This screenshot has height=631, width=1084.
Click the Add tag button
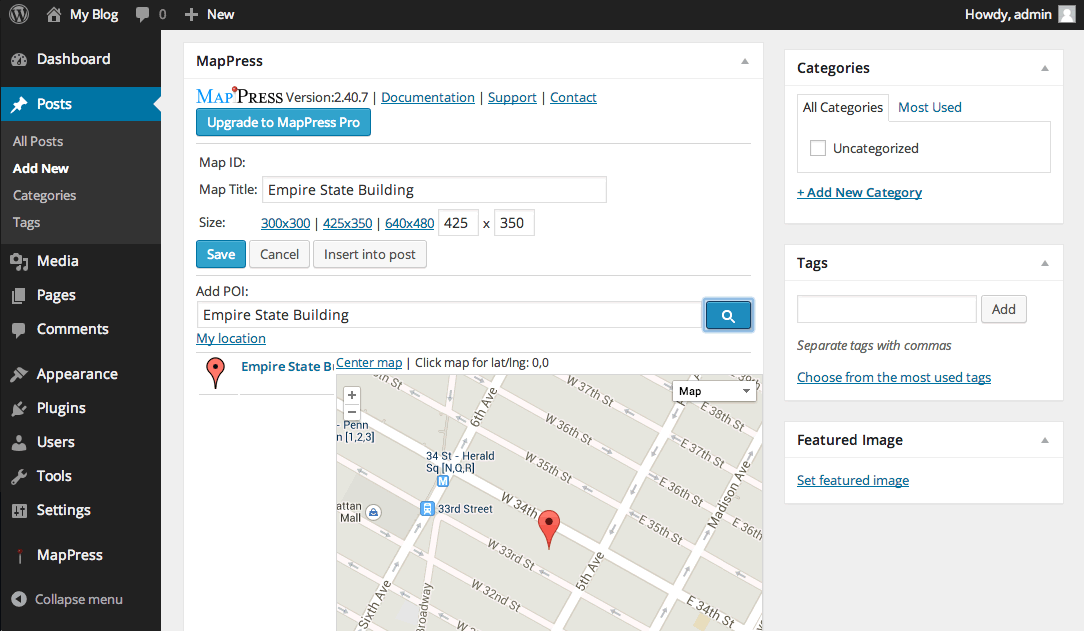coord(1004,309)
